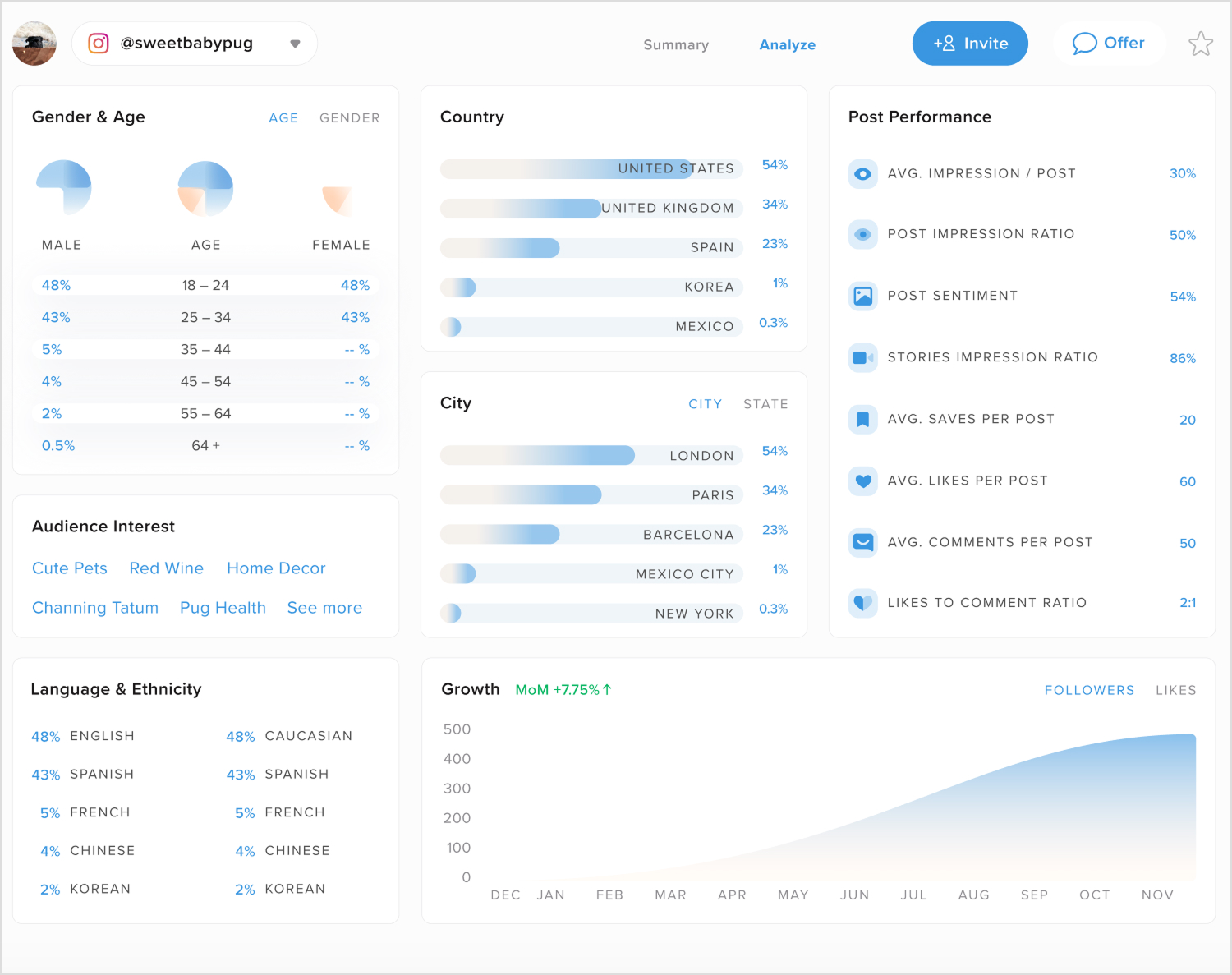The height and width of the screenshot is (975, 1232).
Task: Click the Channing Tatum interest link
Action: click(x=95, y=608)
